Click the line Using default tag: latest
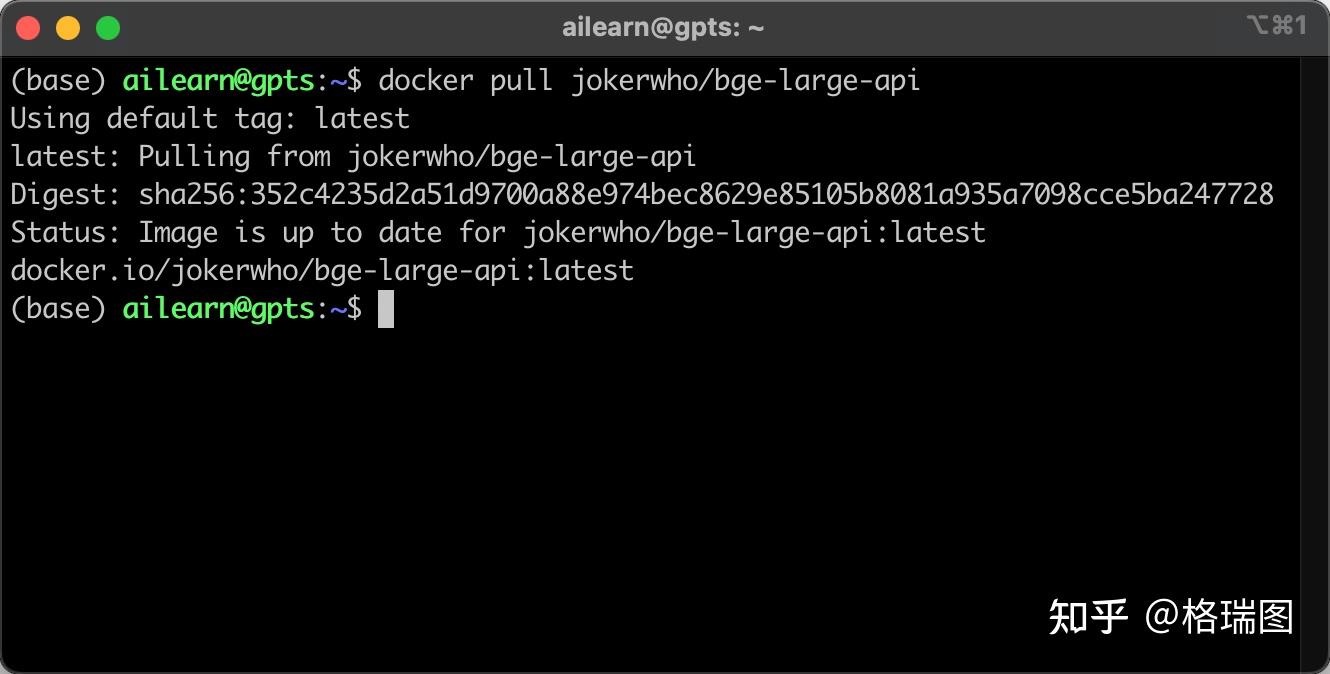Image resolution: width=1330 pixels, height=674 pixels. pyautogui.click(x=210, y=119)
